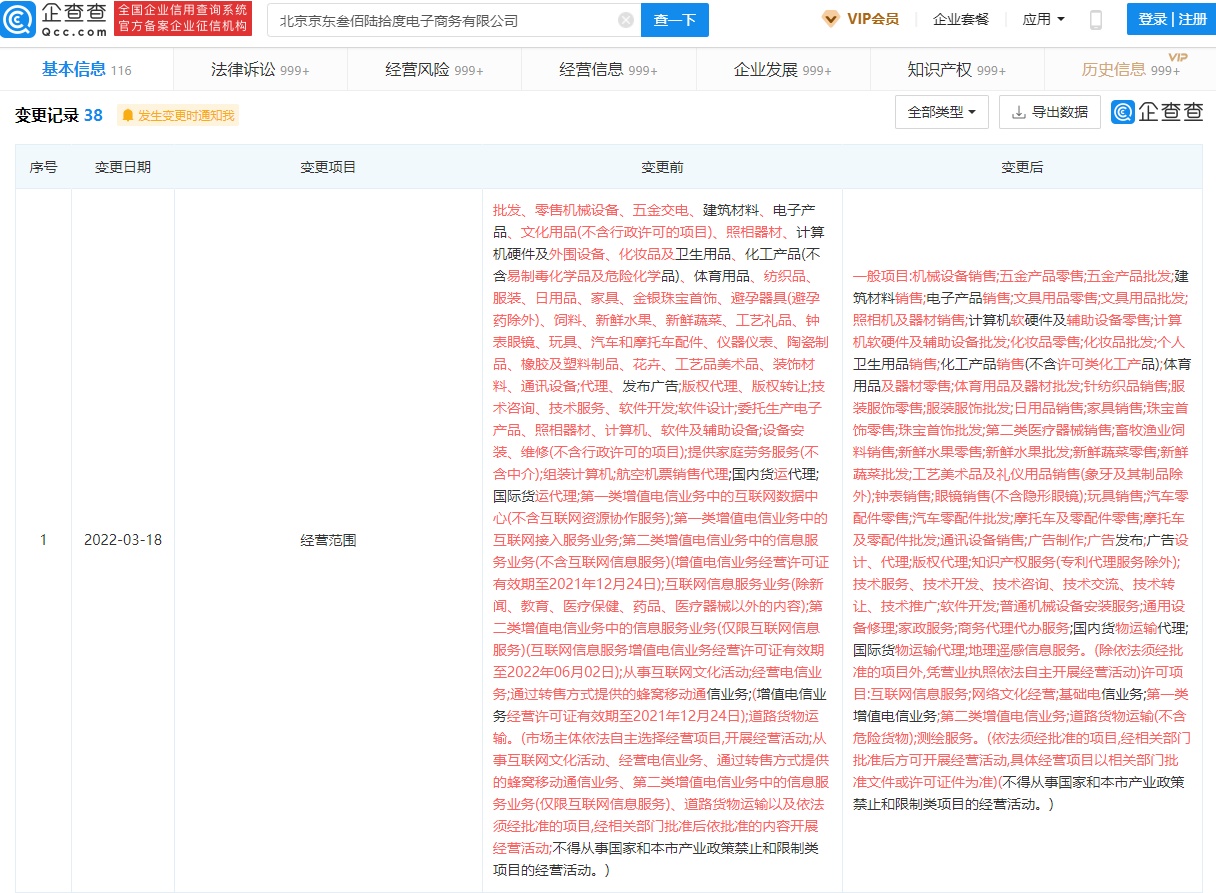
Task: Switch to the 基本信息 tab
Action: pos(86,69)
